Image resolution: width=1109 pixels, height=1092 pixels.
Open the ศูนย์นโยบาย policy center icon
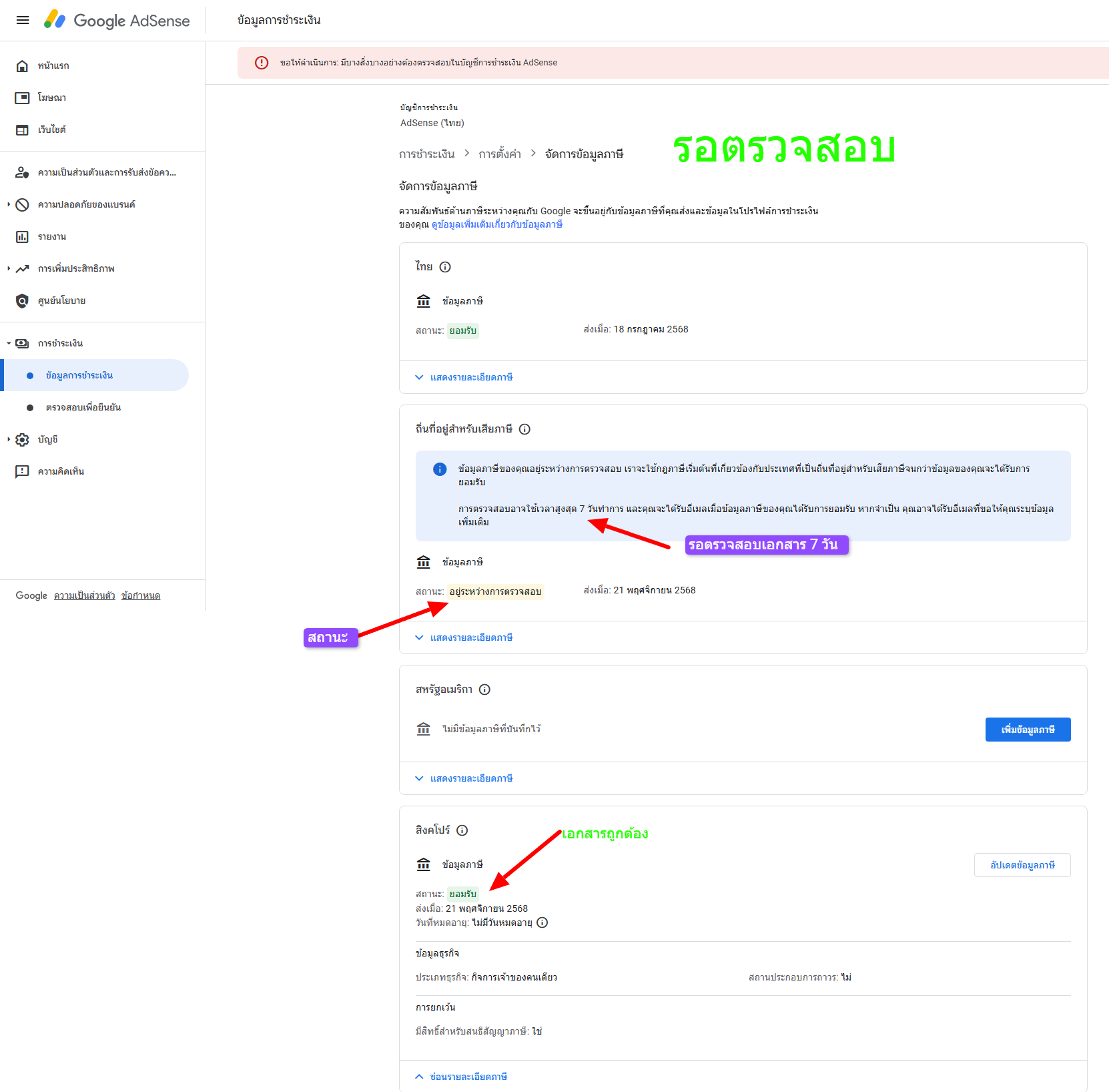(22, 300)
